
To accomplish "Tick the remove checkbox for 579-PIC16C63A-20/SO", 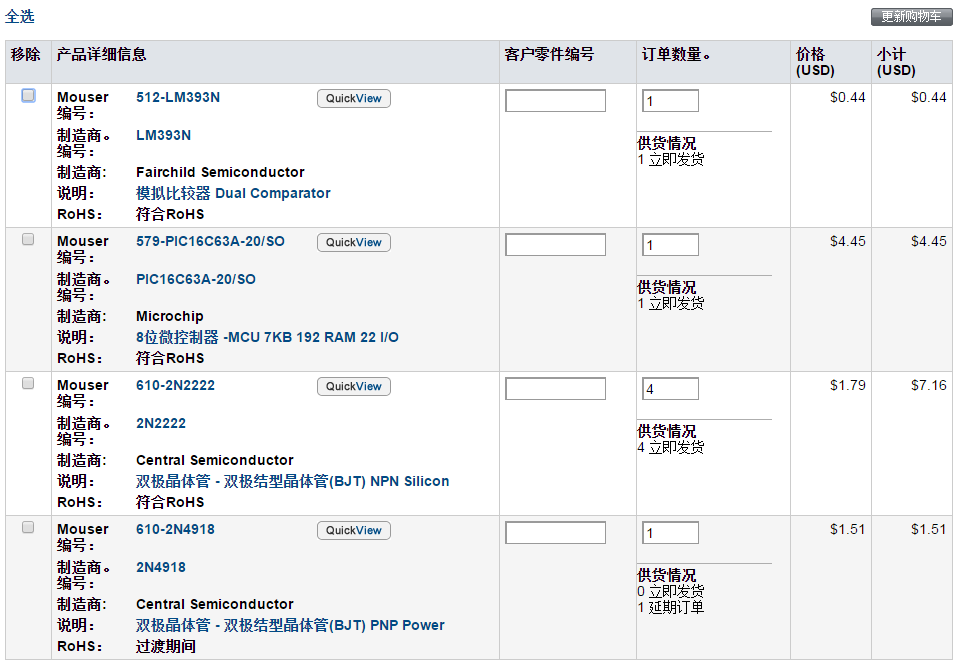I will coord(28,239).
